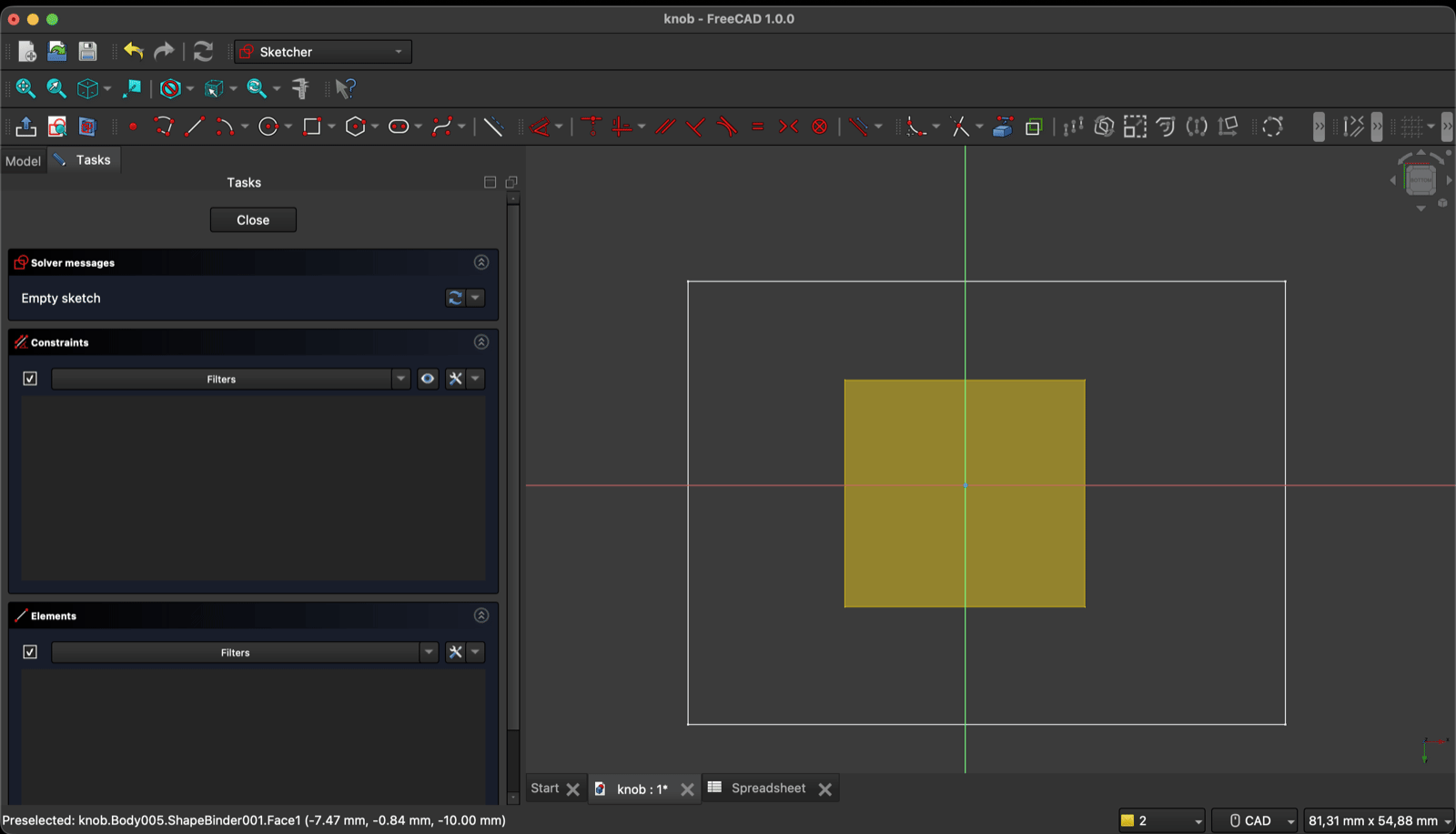Switch to the Spreadsheet tab
Viewport: 1456px width, 834px height.
click(x=768, y=788)
